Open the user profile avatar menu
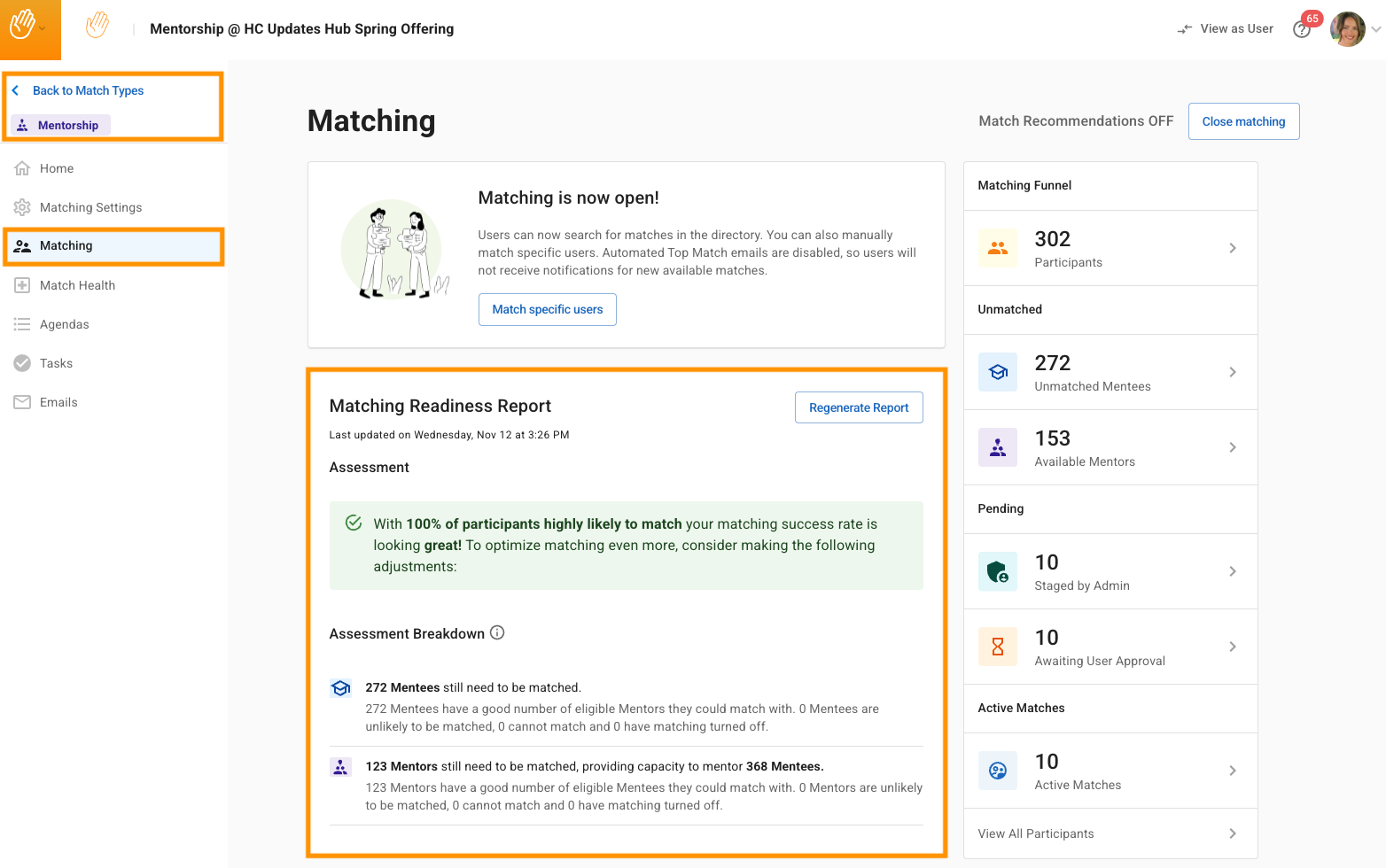 (x=1348, y=29)
